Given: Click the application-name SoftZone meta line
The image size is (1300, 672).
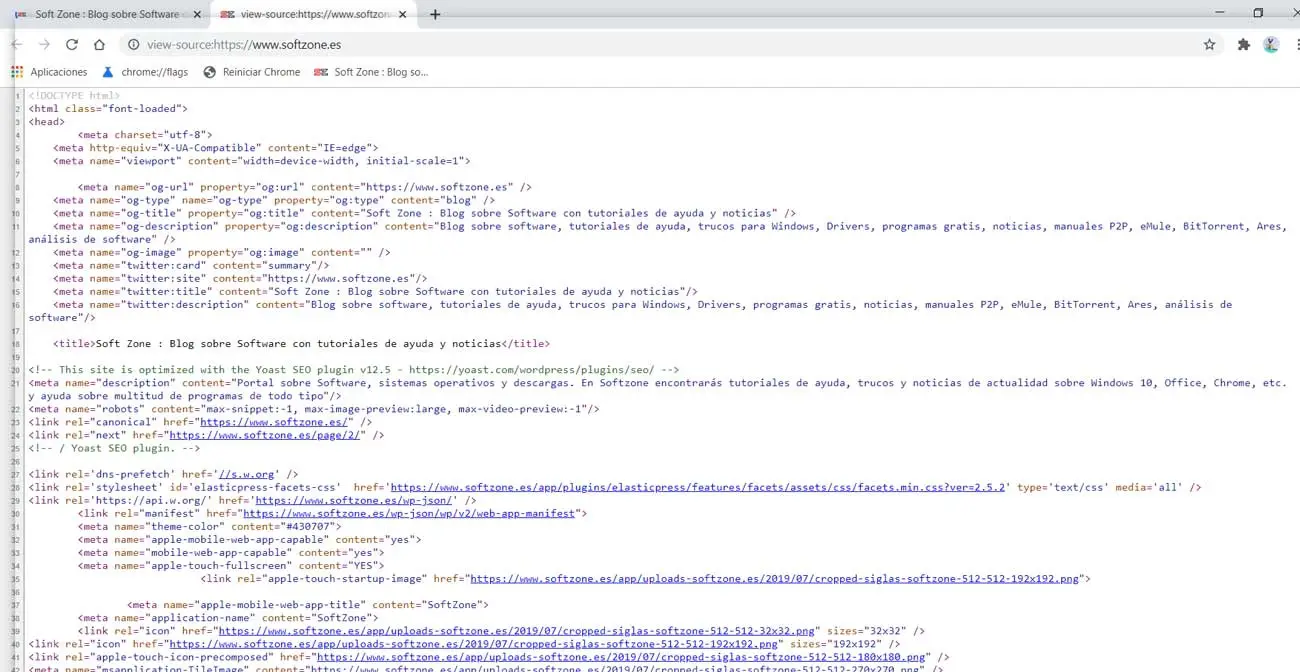Looking at the screenshot, I should pos(228,618).
